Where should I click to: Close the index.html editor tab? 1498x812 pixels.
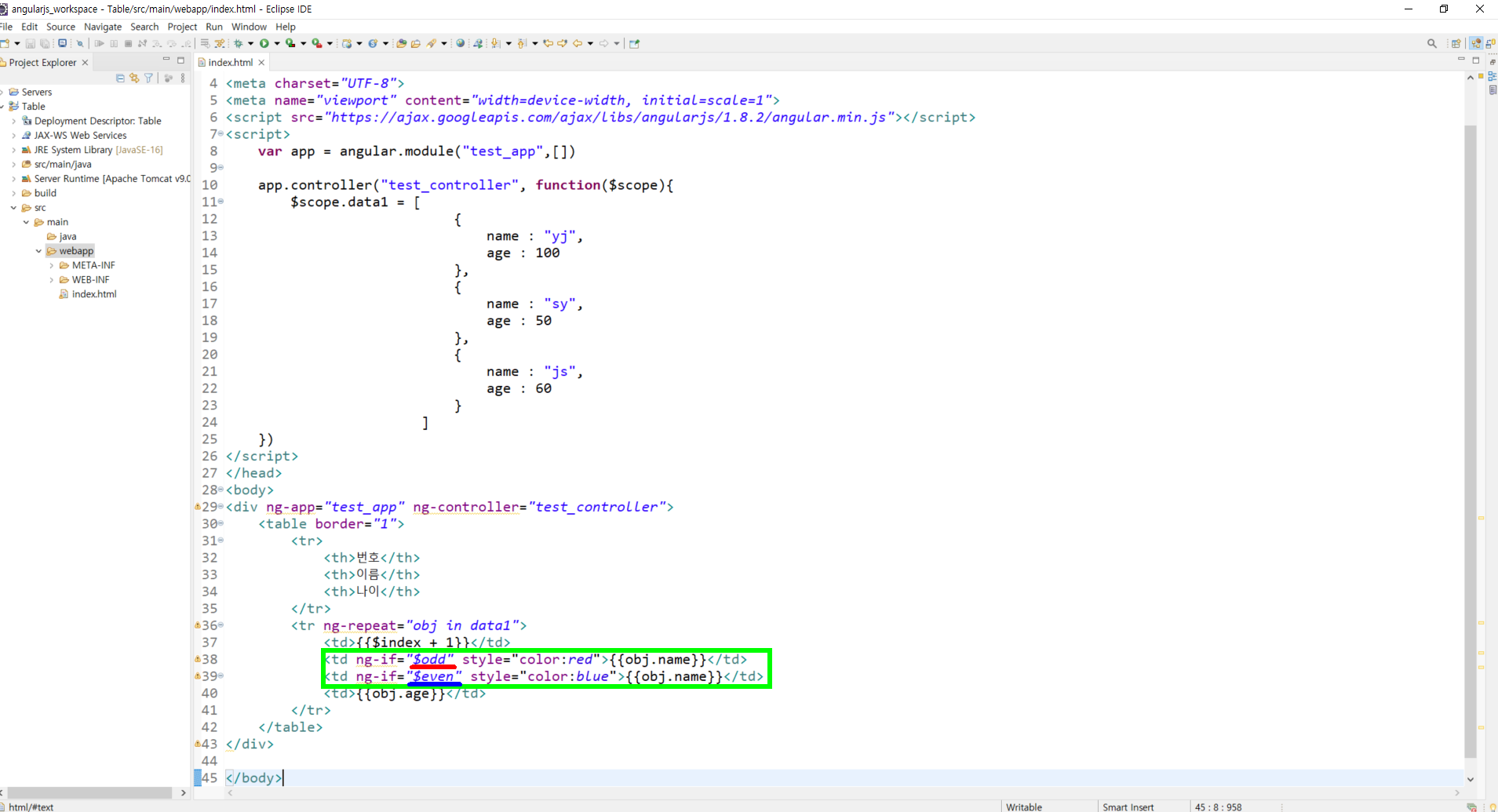(262, 62)
